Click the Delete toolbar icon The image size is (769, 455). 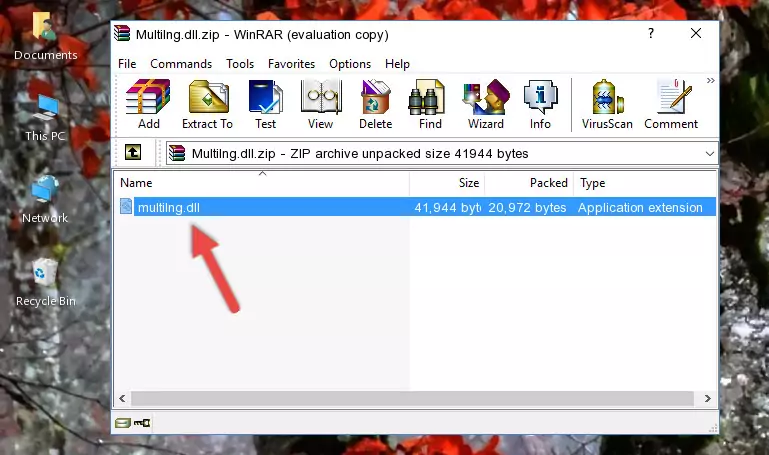point(375,104)
